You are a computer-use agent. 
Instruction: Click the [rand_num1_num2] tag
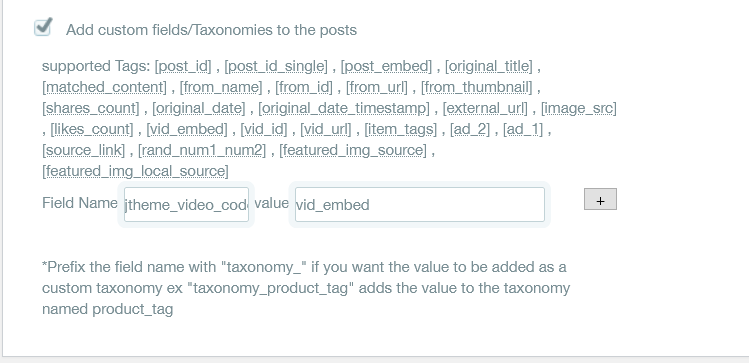[202, 150]
